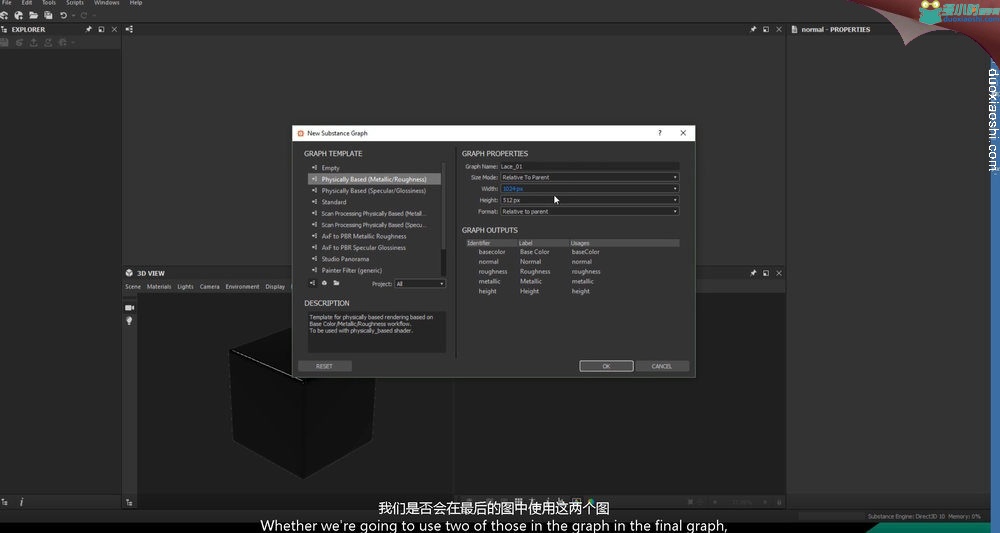This screenshot has width=1000, height=533.
Task: Click the redo arrow in main toolbar
Action: point(84,15)
